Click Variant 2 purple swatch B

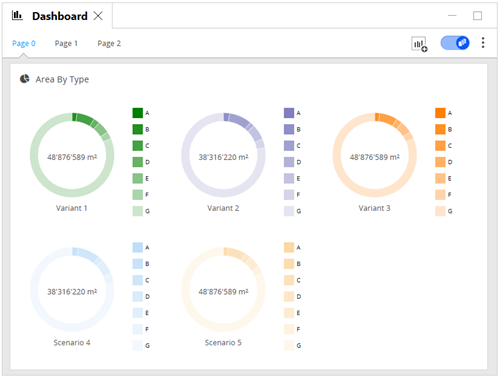click(289, 129)
